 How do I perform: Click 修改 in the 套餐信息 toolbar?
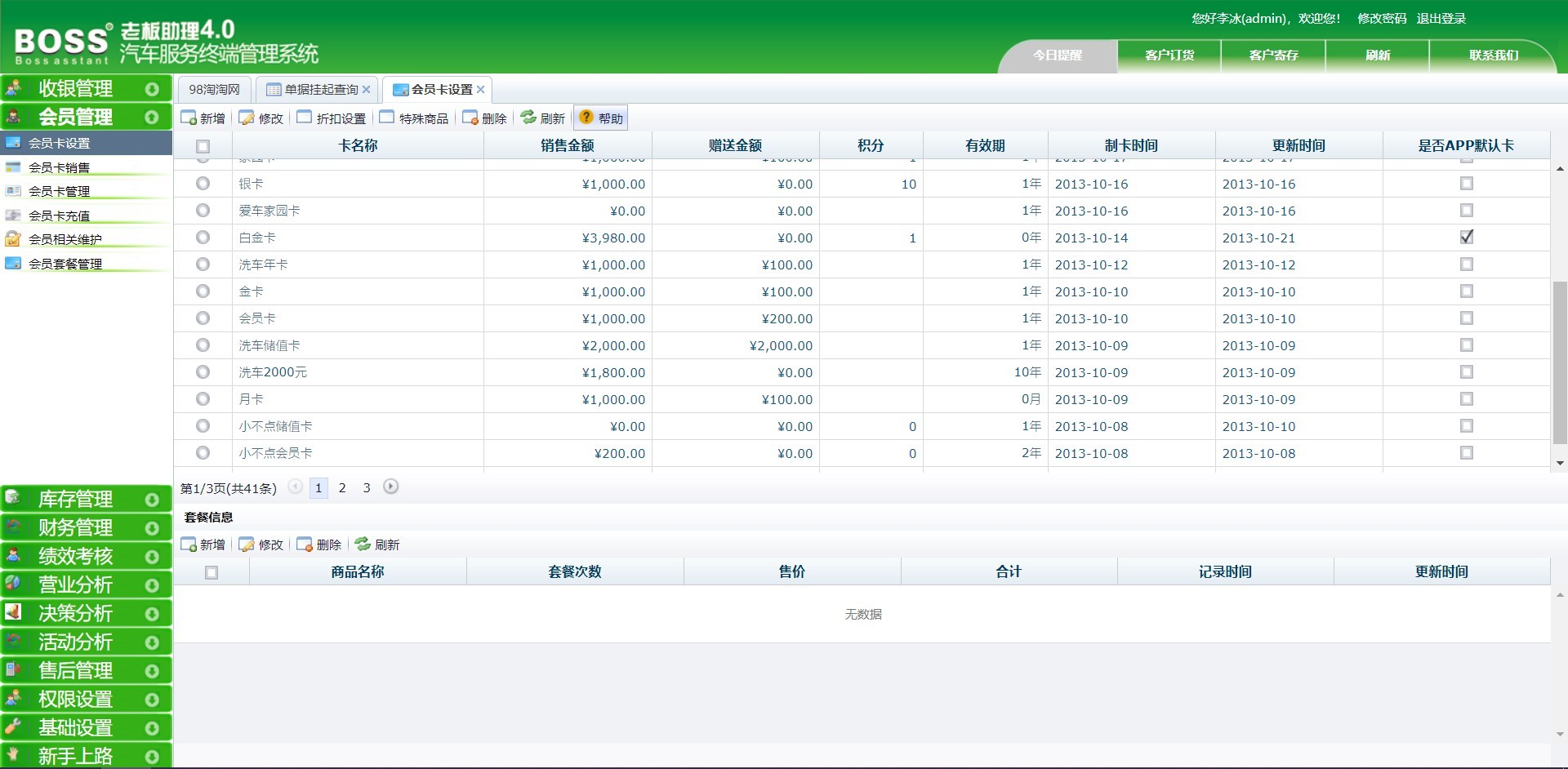tap(261, 545)
